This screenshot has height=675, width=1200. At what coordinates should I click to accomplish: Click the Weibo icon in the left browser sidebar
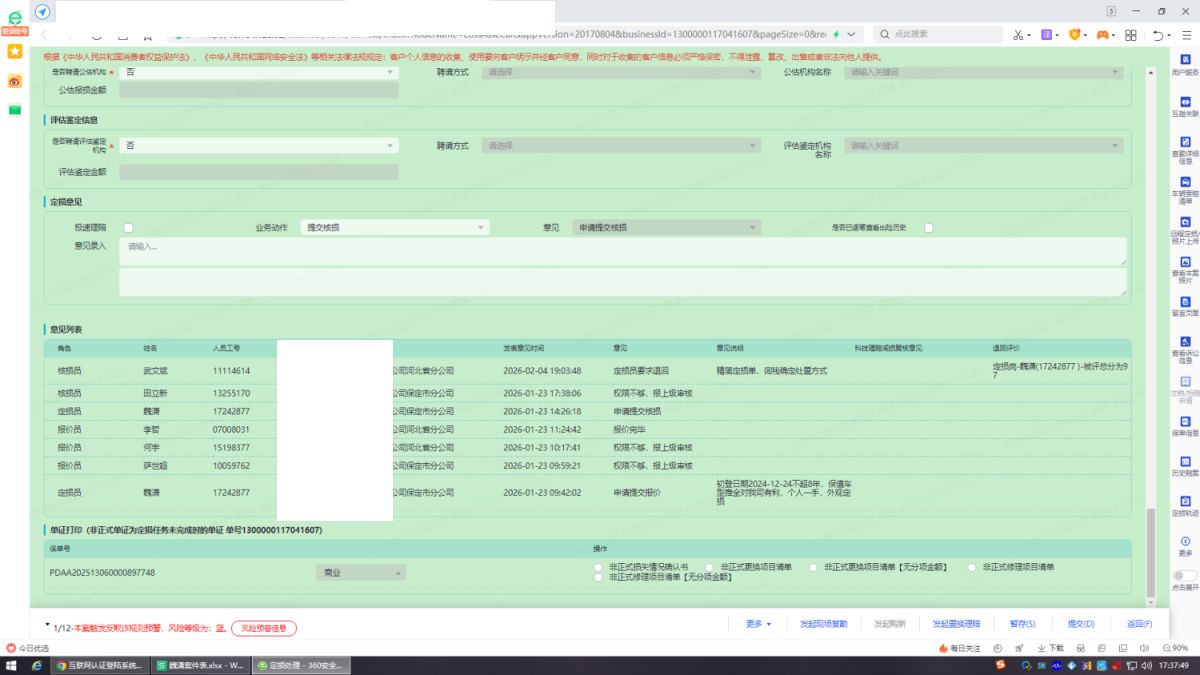tap(15, 81)
